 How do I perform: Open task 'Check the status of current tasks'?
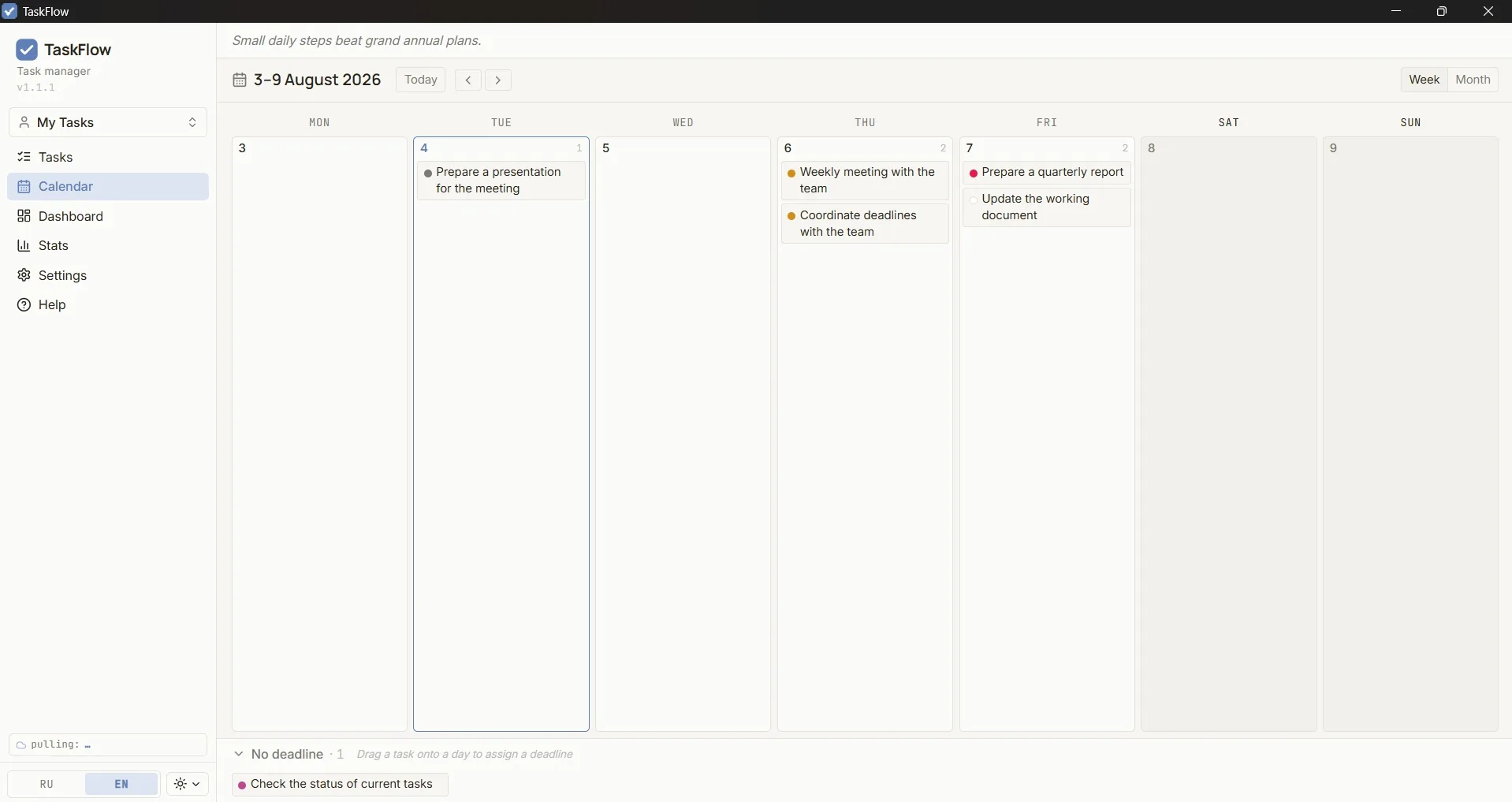click(341, 785)
